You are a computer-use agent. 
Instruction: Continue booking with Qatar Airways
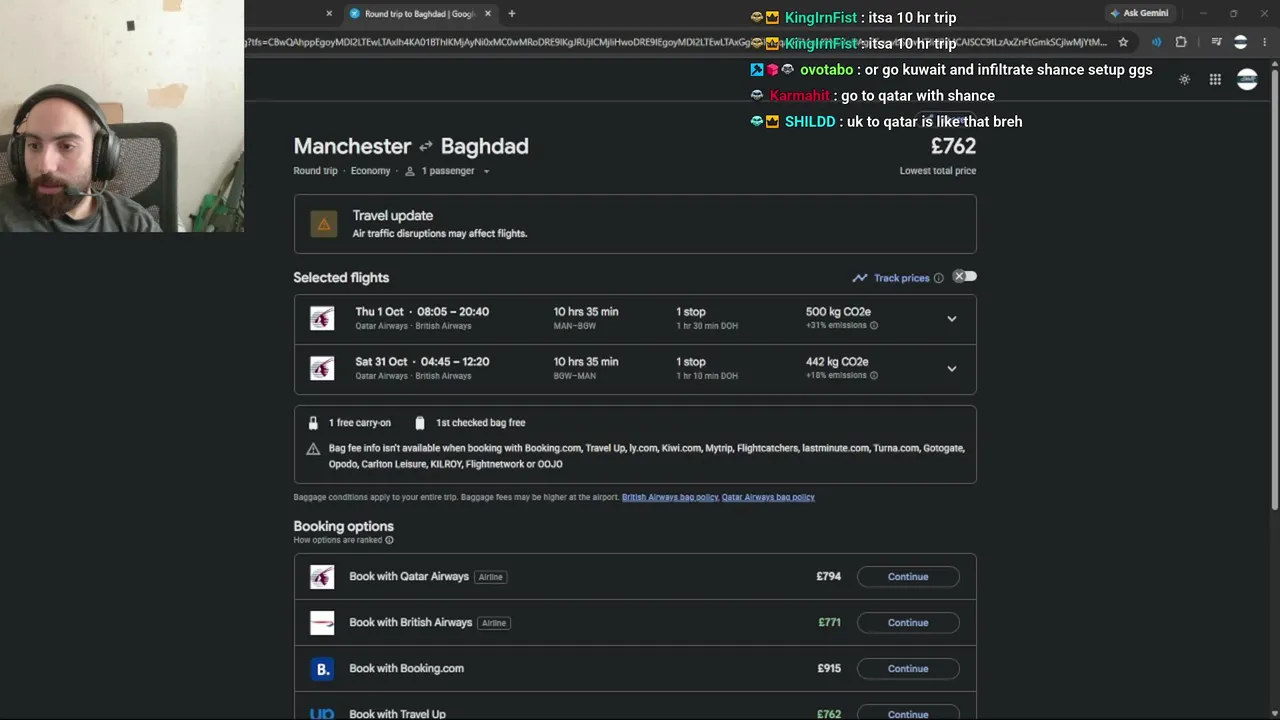(x=908, y=577)
